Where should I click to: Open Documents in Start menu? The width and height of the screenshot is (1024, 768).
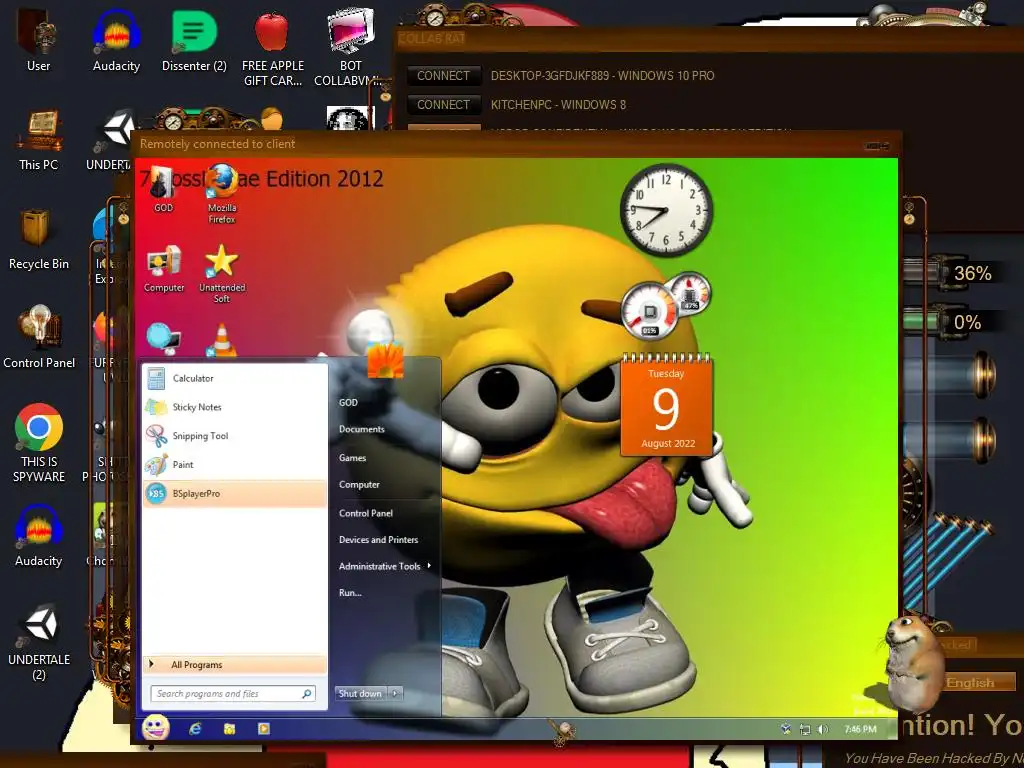point(362,429)
